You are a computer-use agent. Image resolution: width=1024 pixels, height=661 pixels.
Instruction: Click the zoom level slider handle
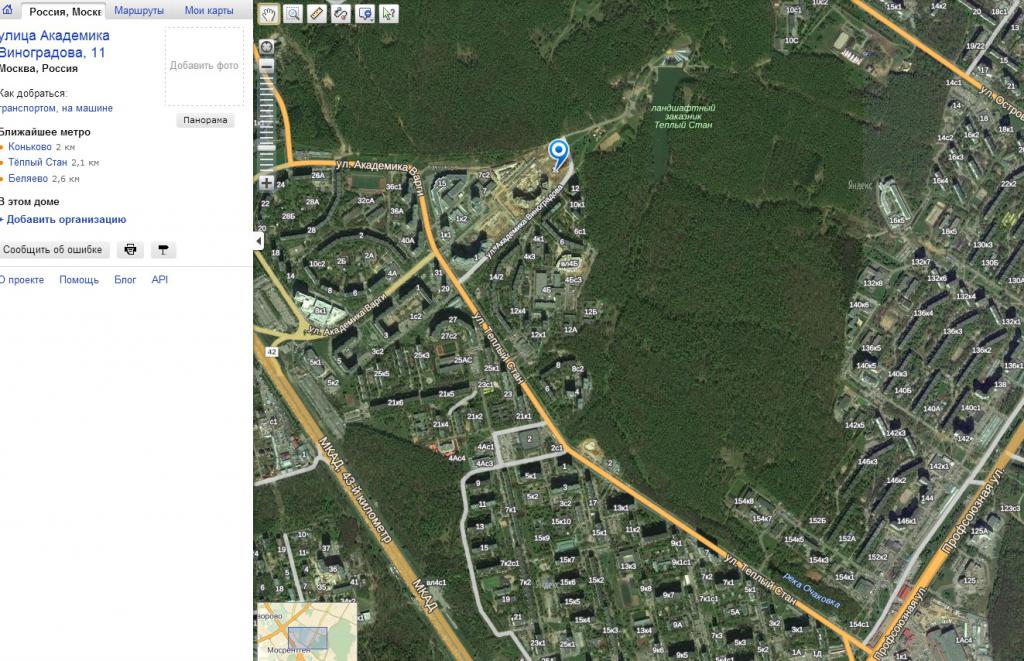[x=266, y=148]
